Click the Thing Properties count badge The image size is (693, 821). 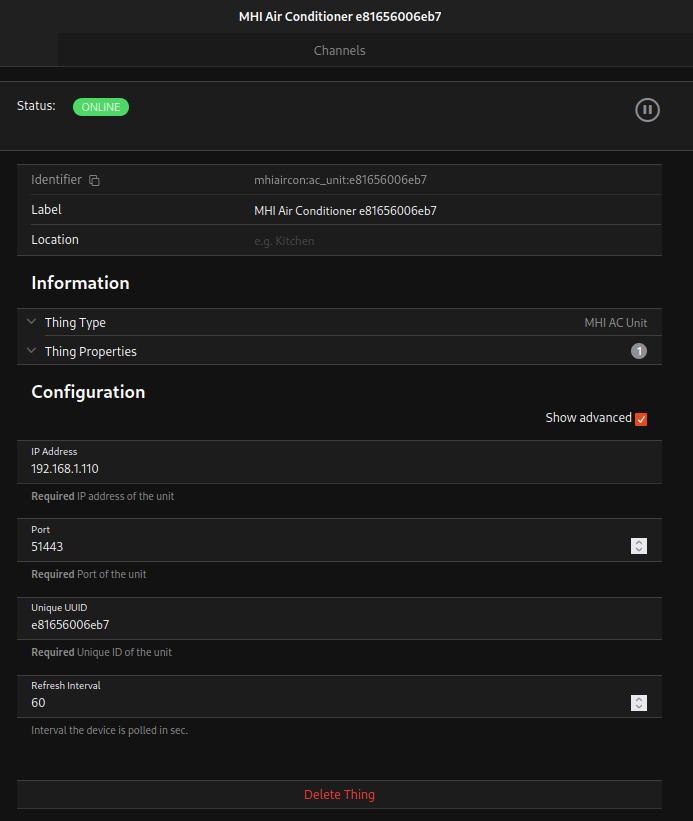point(638,351)
